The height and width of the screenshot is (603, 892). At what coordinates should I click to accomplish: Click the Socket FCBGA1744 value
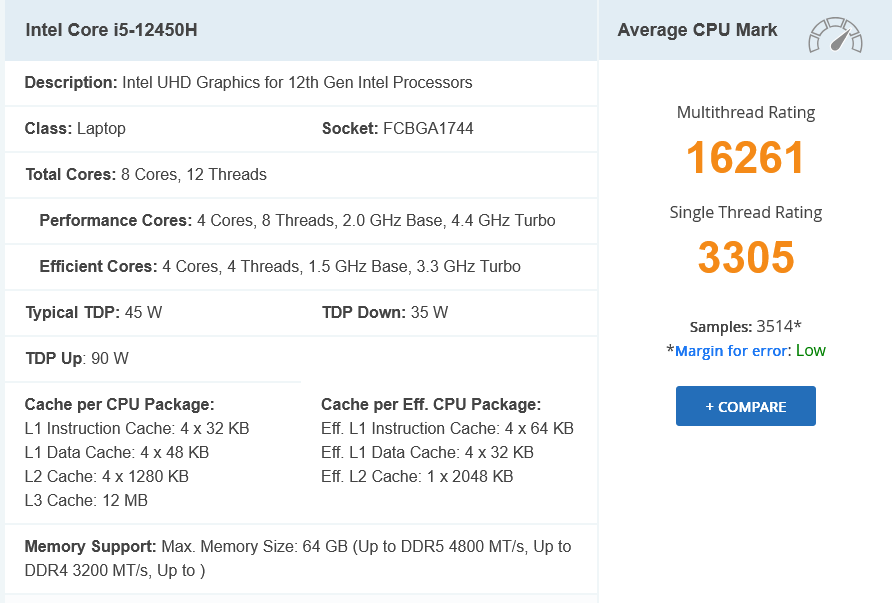click(x=428, y=128)
